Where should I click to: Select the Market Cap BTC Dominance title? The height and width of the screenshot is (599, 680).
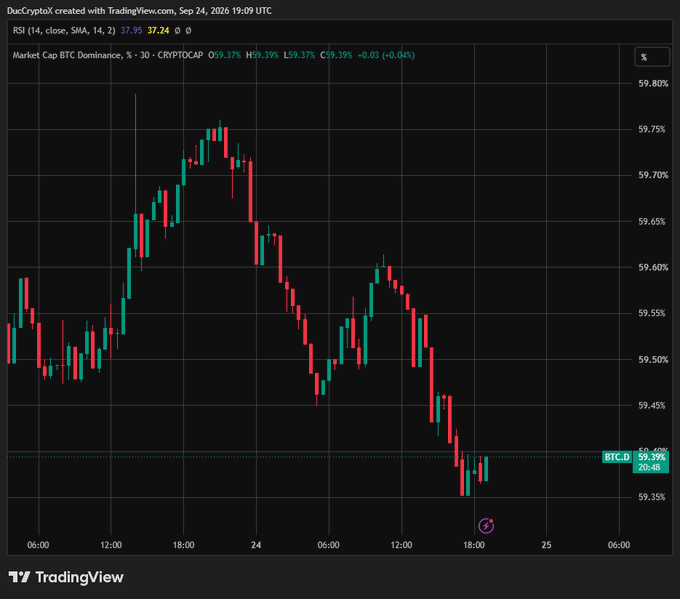pyautogui.click(x=72, y=55)
